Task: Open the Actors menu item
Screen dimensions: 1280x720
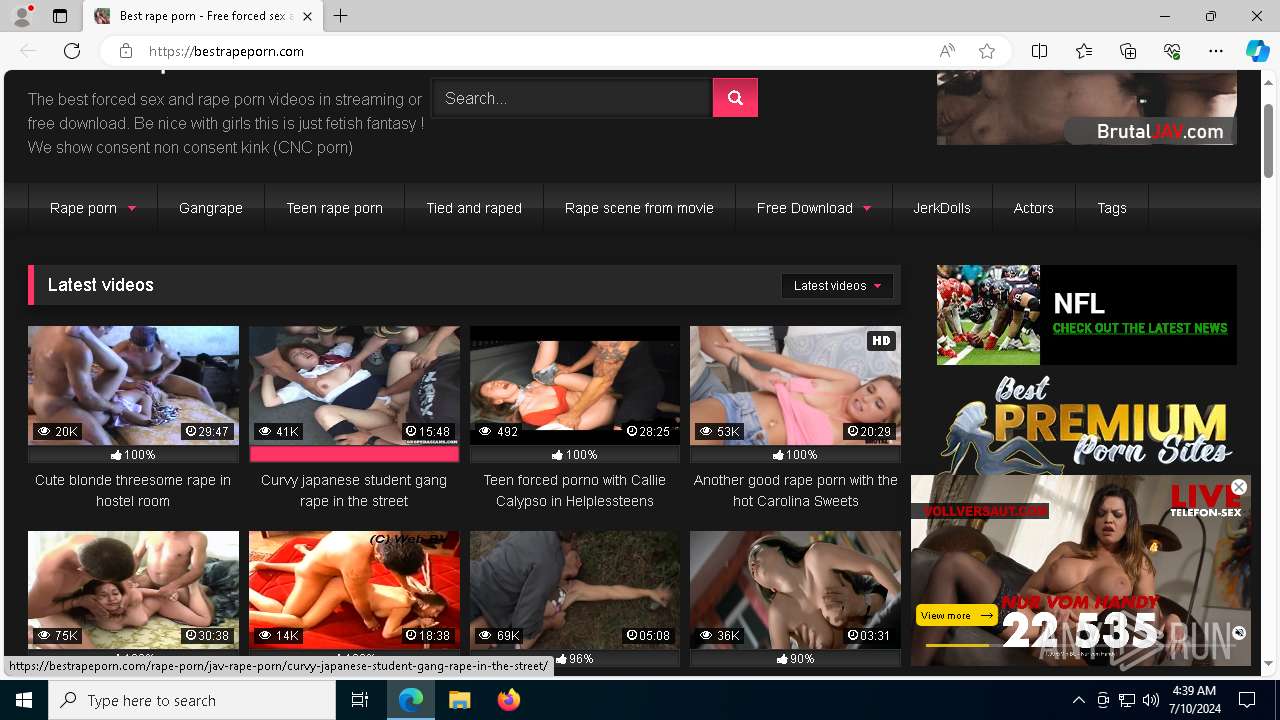Action: [1033, 208]
